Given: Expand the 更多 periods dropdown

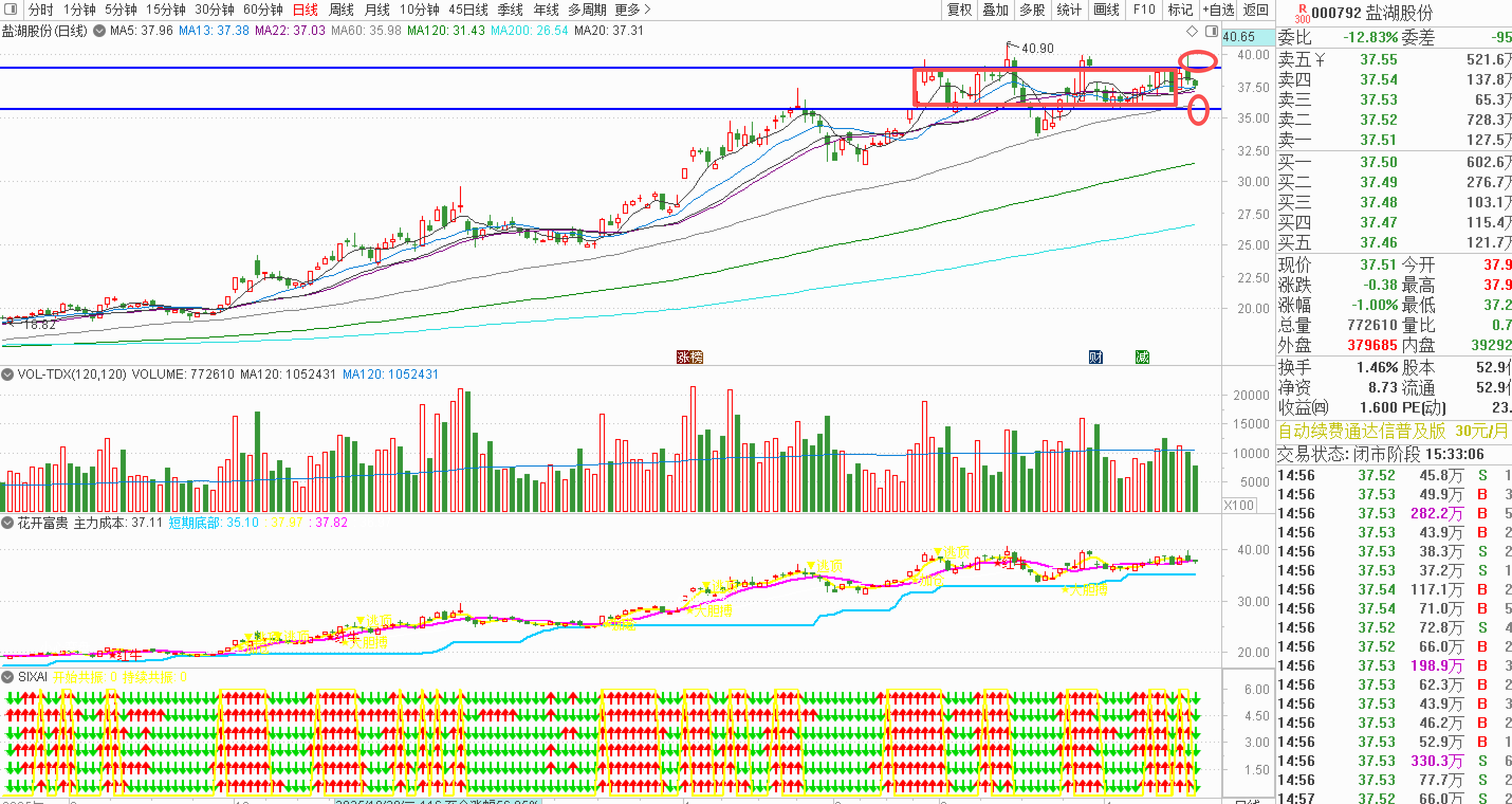Looking at the screenshot, I should click(633, 10).
